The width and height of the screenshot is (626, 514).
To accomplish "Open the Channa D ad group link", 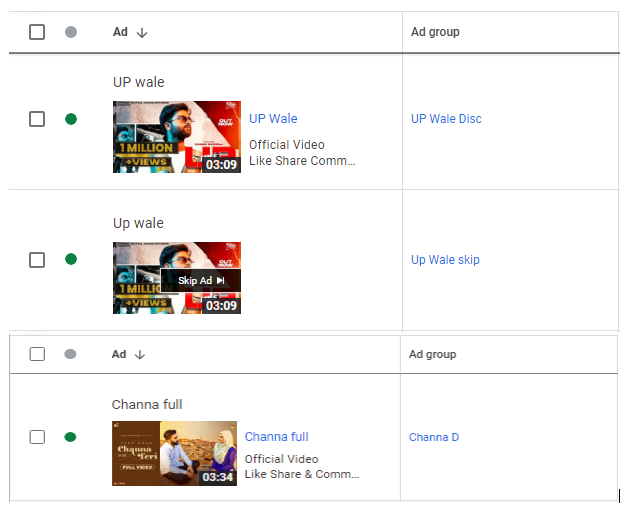I will (434, 437).
